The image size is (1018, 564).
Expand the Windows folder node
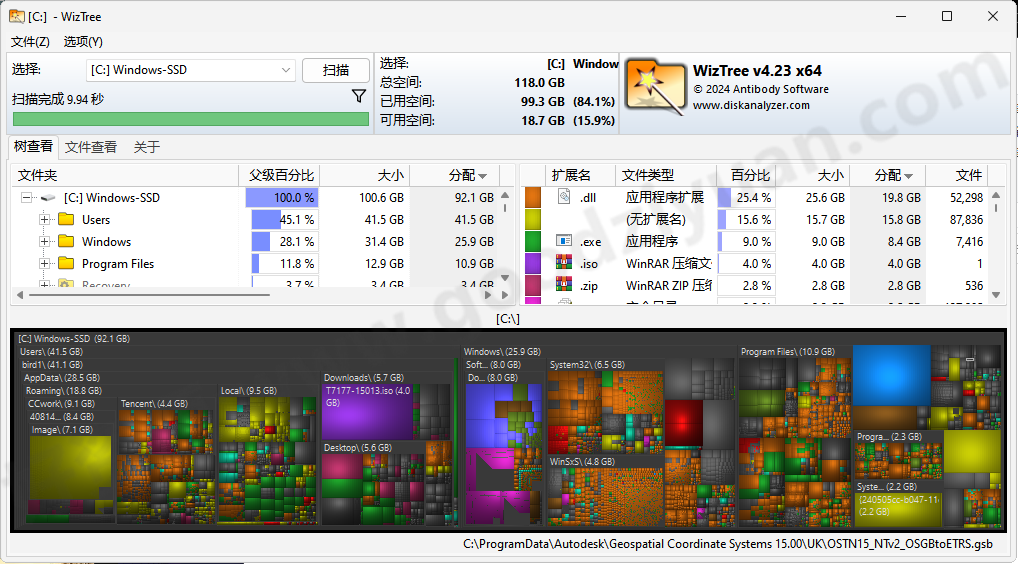pos(45,241)
